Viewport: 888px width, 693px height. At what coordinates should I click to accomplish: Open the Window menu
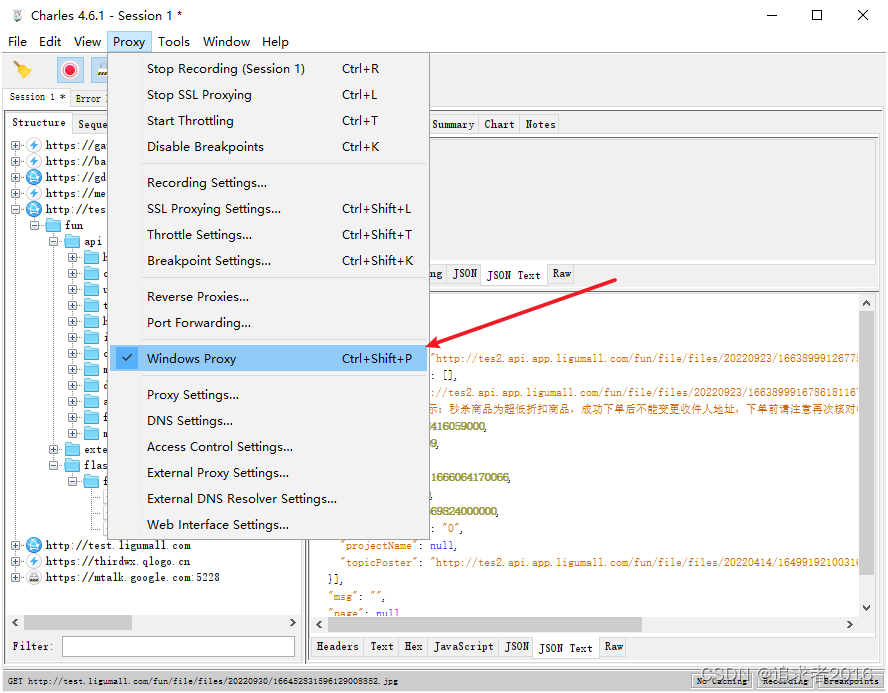pos(227,42)
